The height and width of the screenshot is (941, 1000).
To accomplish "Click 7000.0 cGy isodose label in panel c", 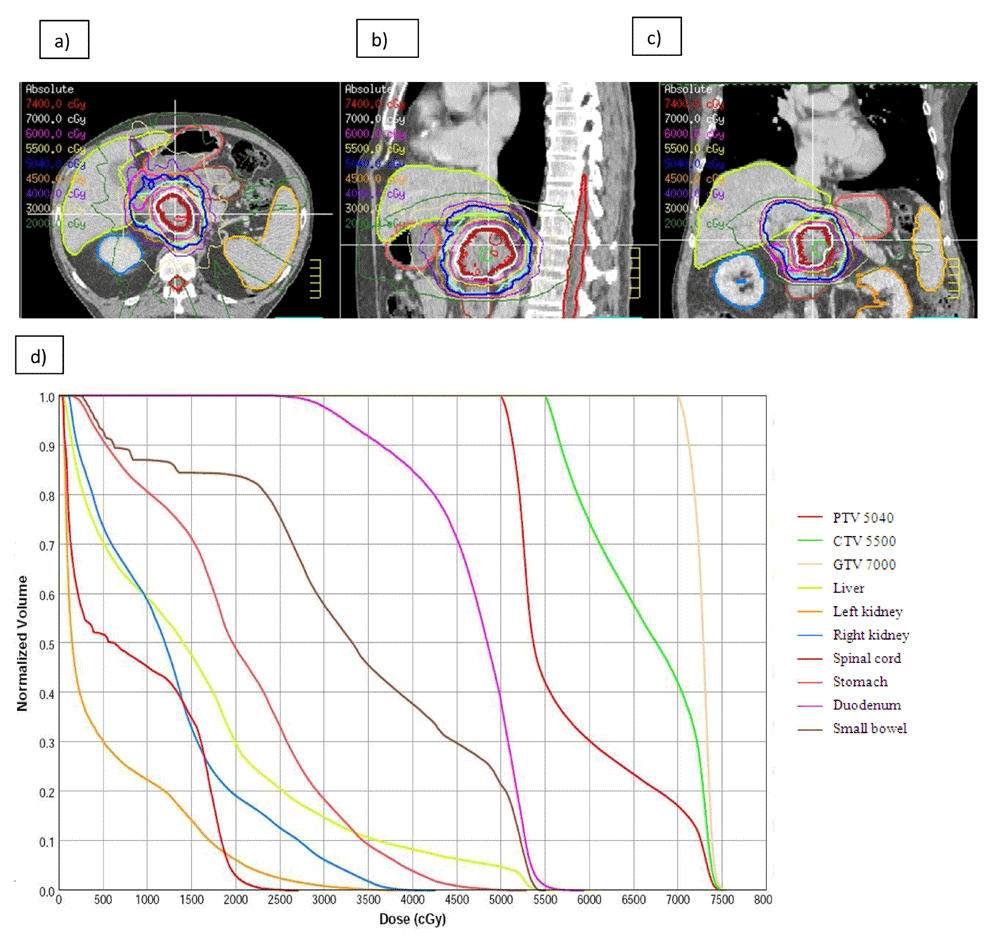I will pyautogui.click(x=695, y=119).
